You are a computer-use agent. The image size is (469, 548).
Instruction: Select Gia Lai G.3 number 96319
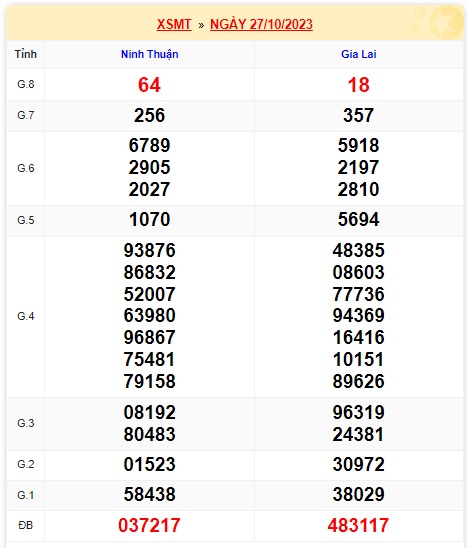[x=359, y=412]
